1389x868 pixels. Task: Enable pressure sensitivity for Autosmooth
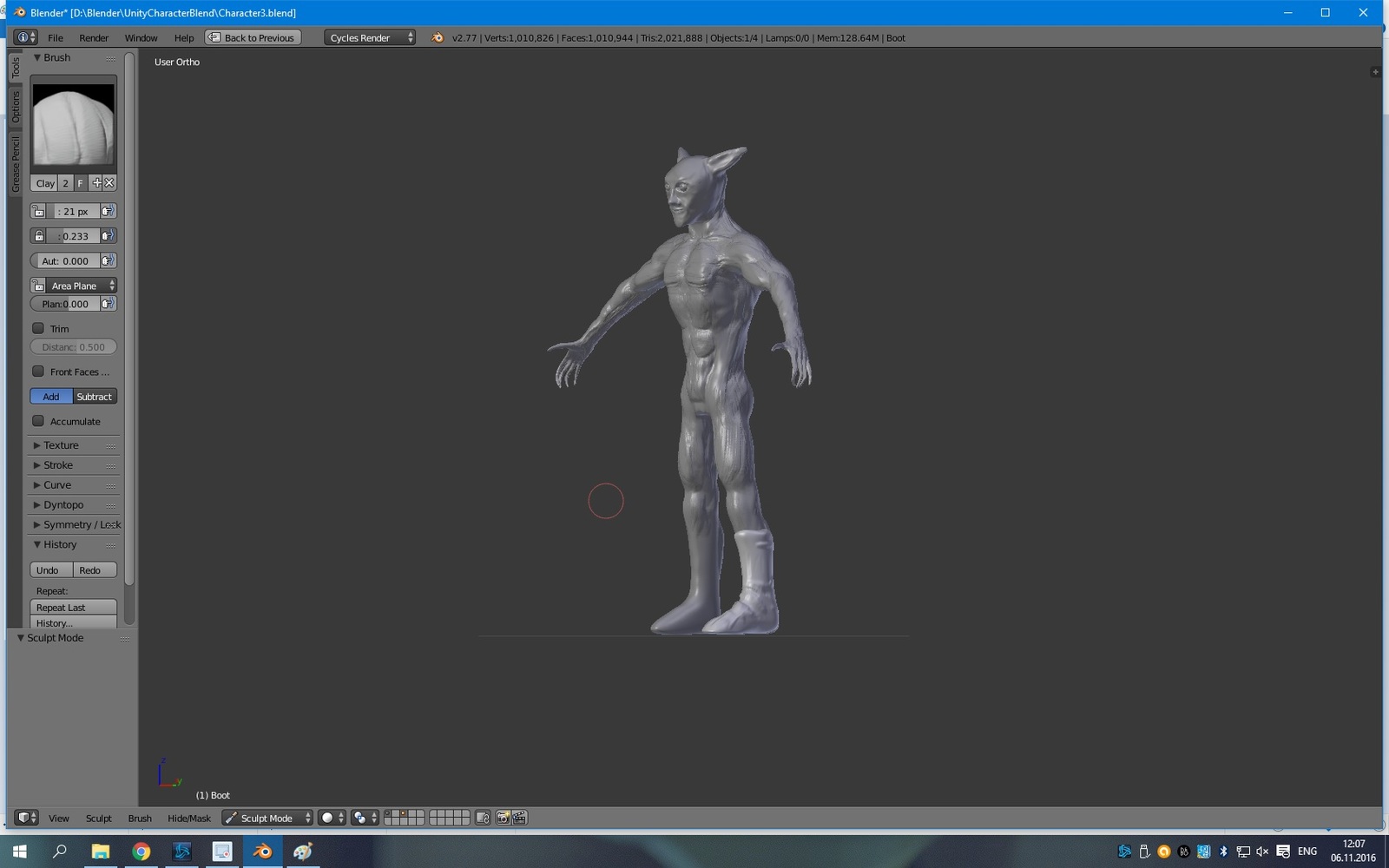pos(108,260)
